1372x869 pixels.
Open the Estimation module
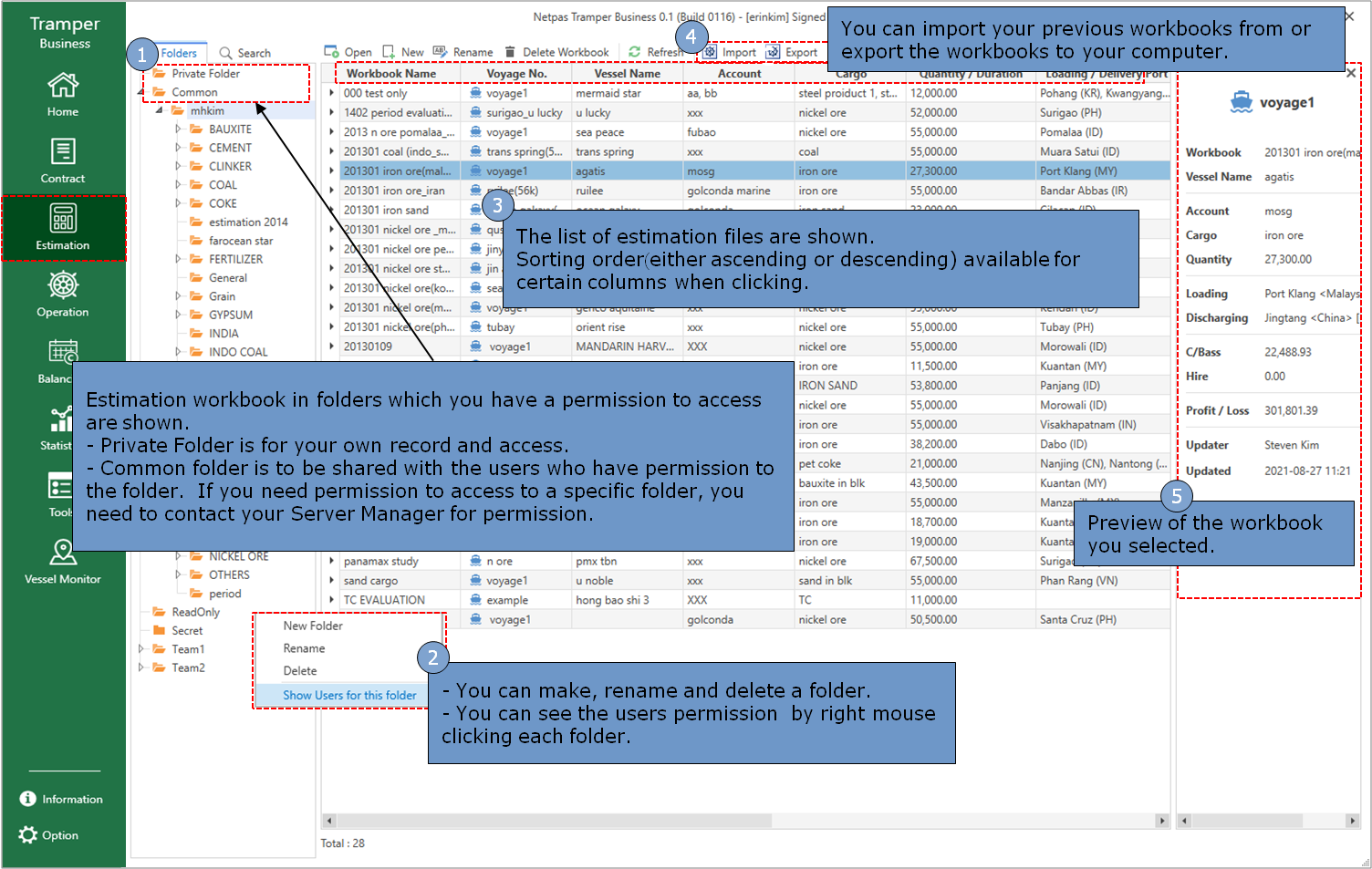point(63,228)
